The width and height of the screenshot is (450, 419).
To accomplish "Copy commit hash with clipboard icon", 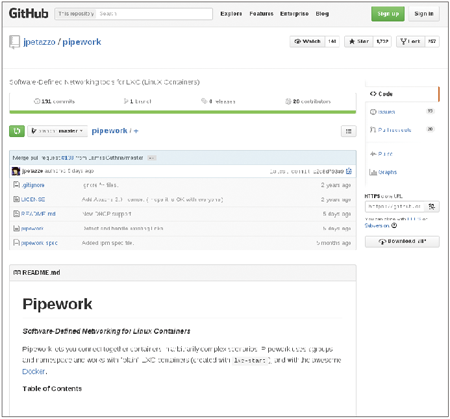I will point(349,171).
